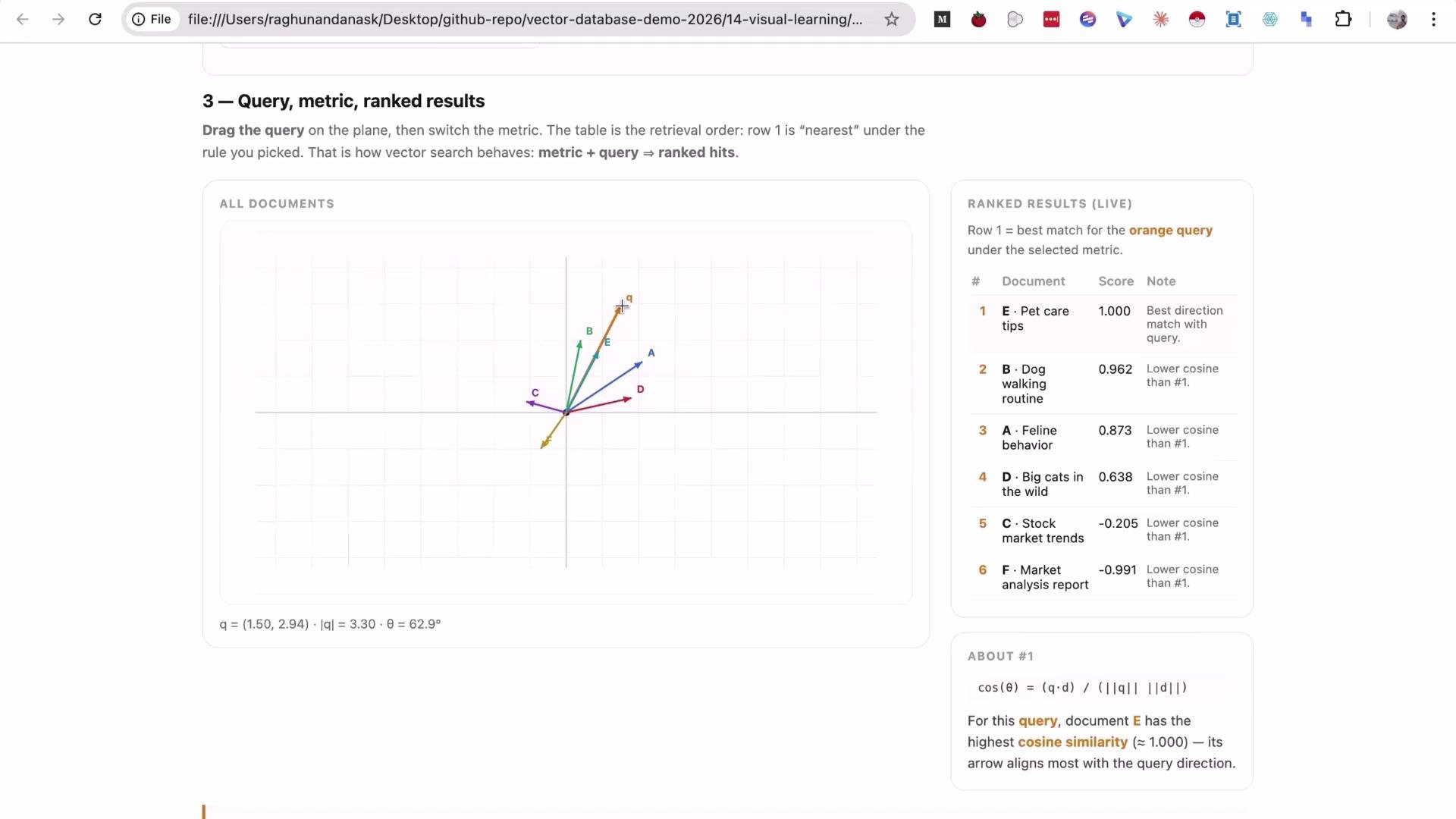1456x819 pixels.
Task: Select the 'D · Big cats in the wild' row
Action: (1103, 484)
